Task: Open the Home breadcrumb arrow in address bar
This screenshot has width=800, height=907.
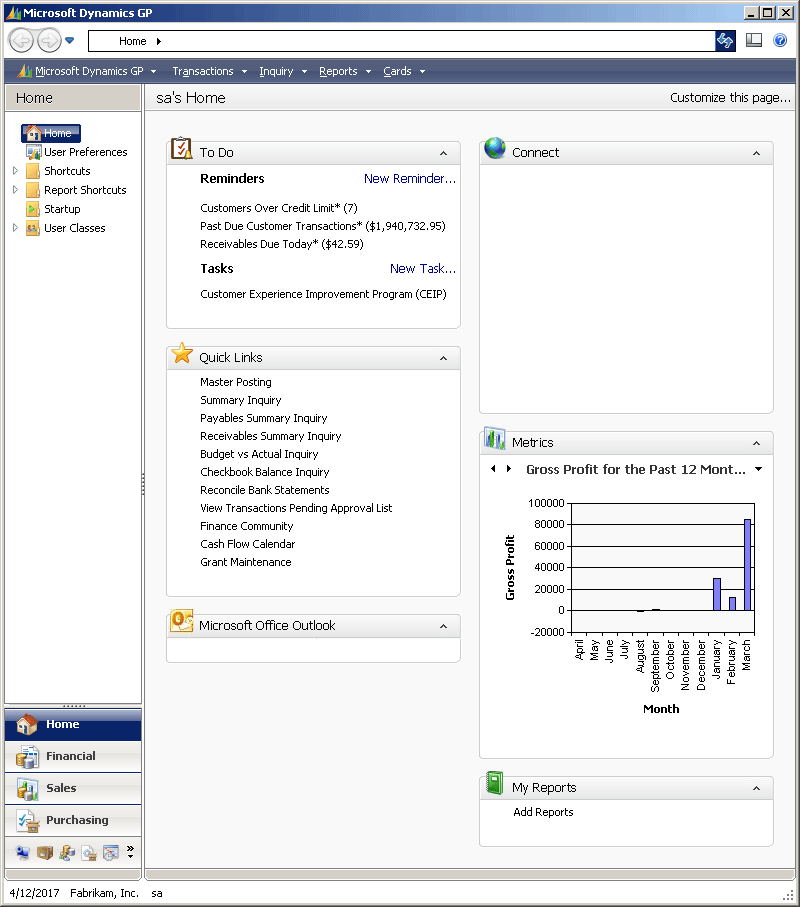Action: click(158, 41)
